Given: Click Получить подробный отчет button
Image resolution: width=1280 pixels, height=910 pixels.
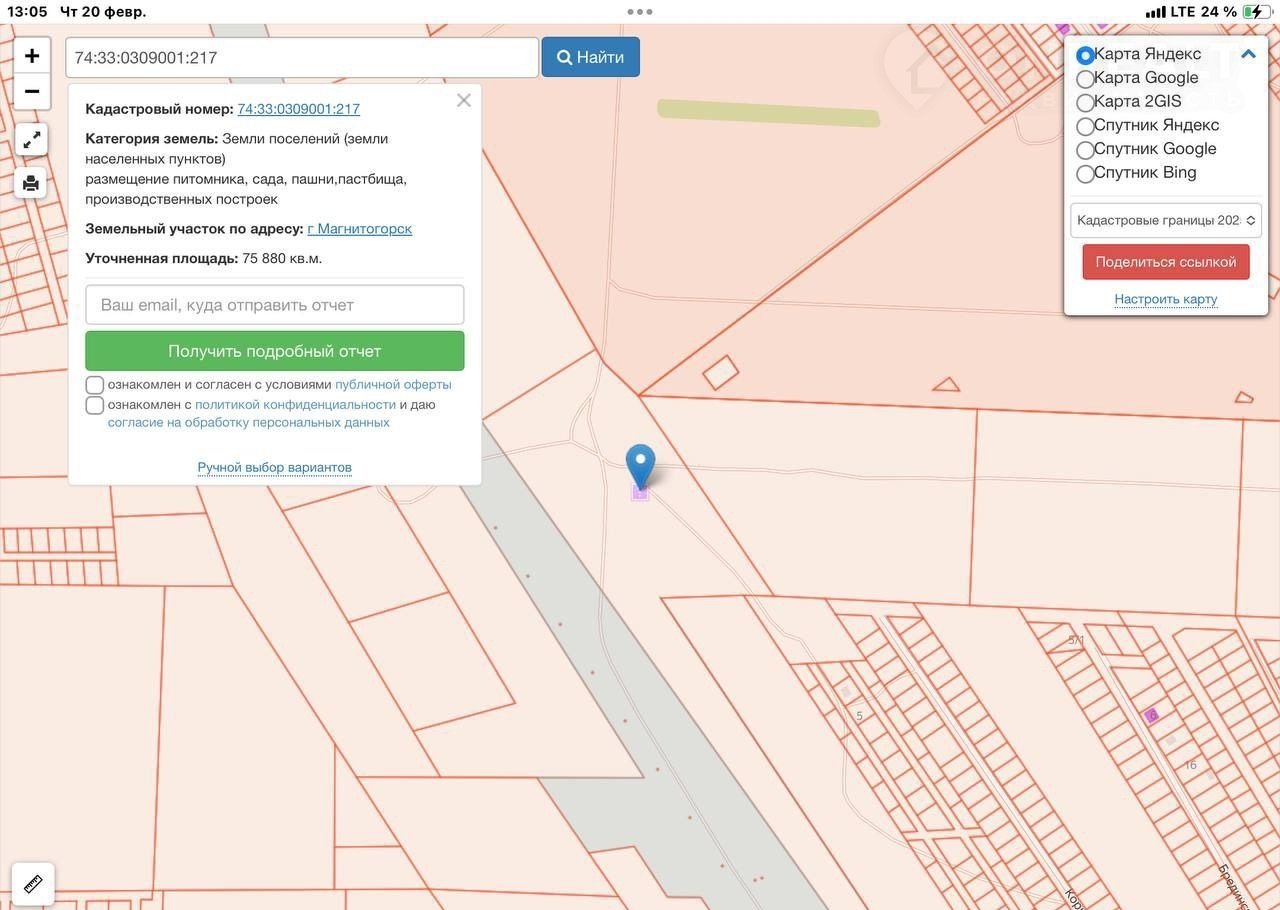Looking at the screenshot, I should click(275, 351).
